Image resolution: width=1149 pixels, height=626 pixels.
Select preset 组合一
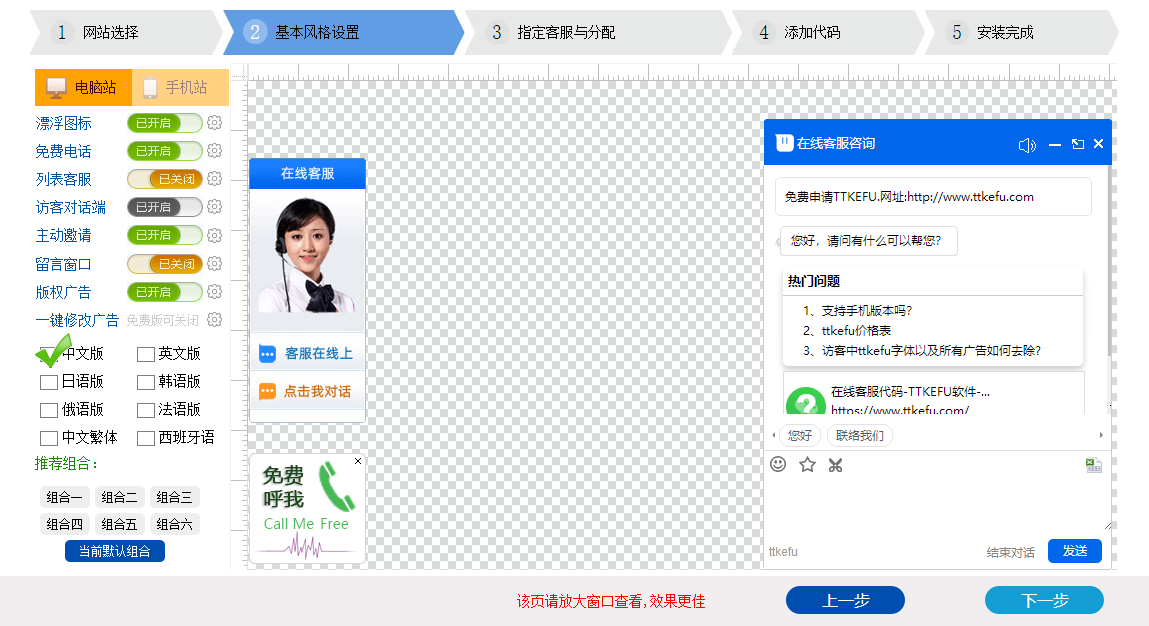coord(64,497)
